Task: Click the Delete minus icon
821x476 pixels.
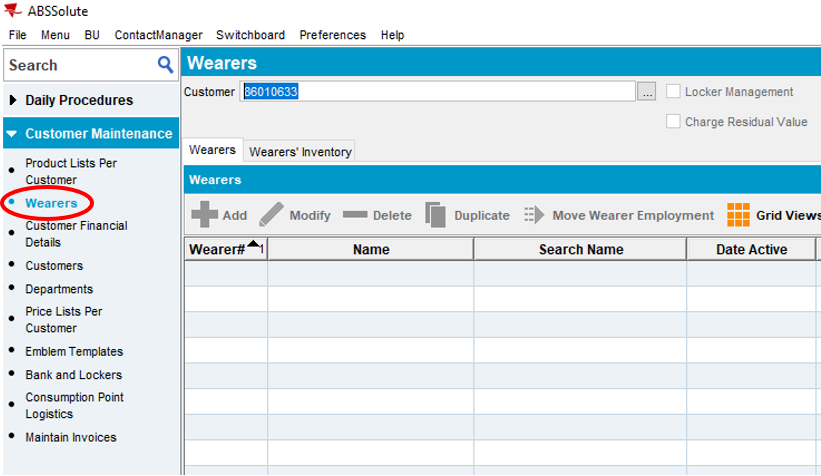Action: coord(355,215)
